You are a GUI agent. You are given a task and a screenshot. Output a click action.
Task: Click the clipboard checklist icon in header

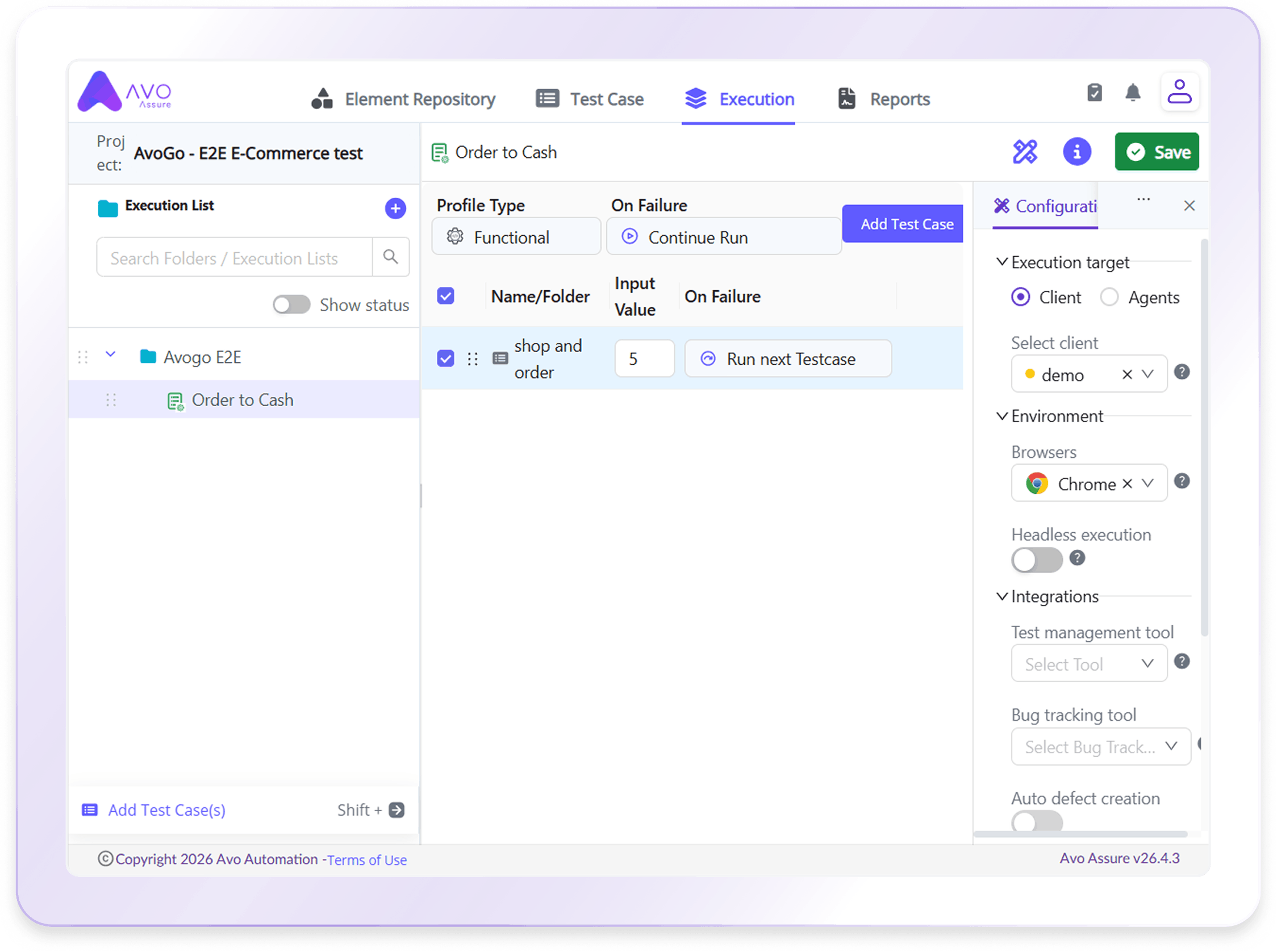1094,92
